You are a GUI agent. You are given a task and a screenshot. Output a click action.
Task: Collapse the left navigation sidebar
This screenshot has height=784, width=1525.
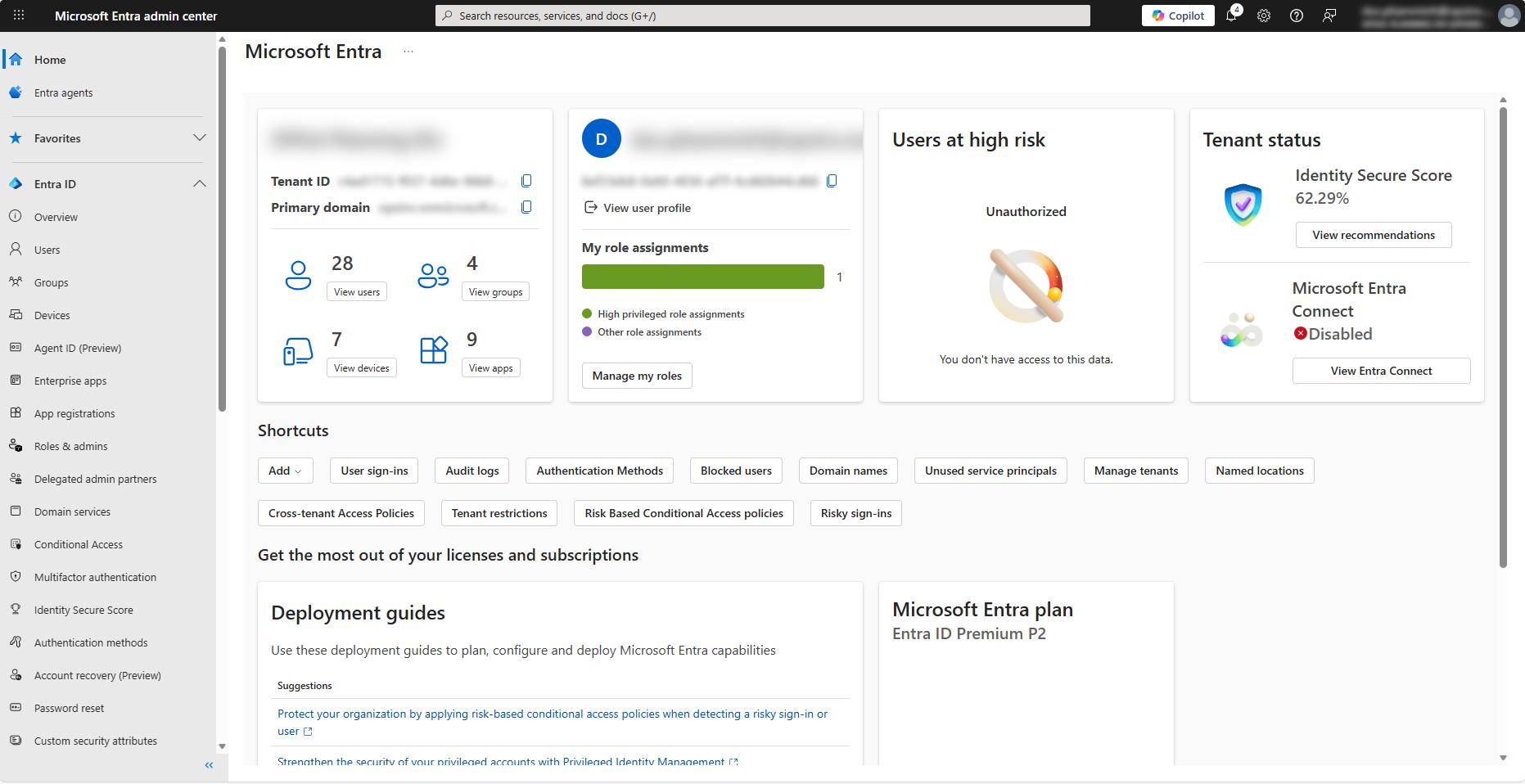tap(209, 765)
